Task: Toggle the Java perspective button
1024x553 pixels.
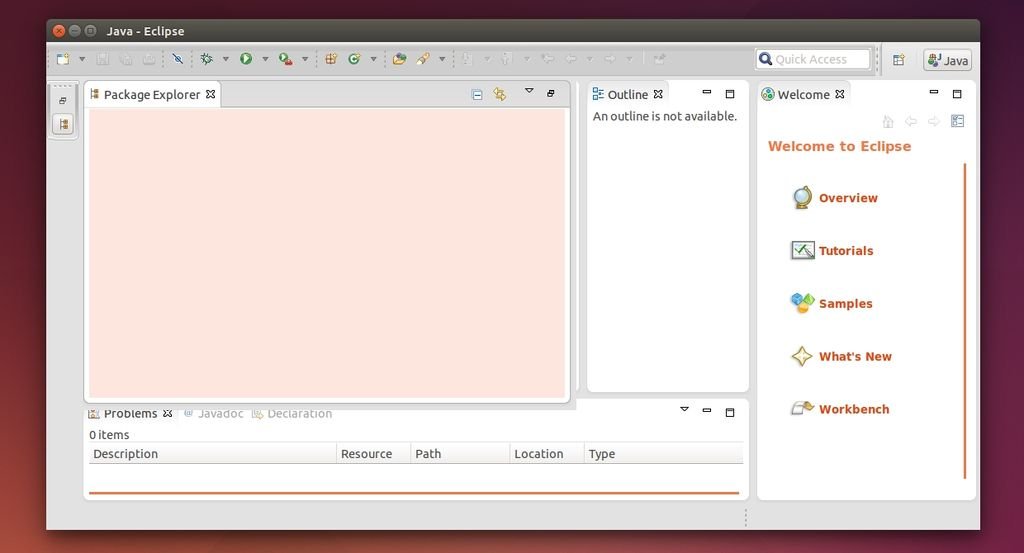Action: pos(947,60)
